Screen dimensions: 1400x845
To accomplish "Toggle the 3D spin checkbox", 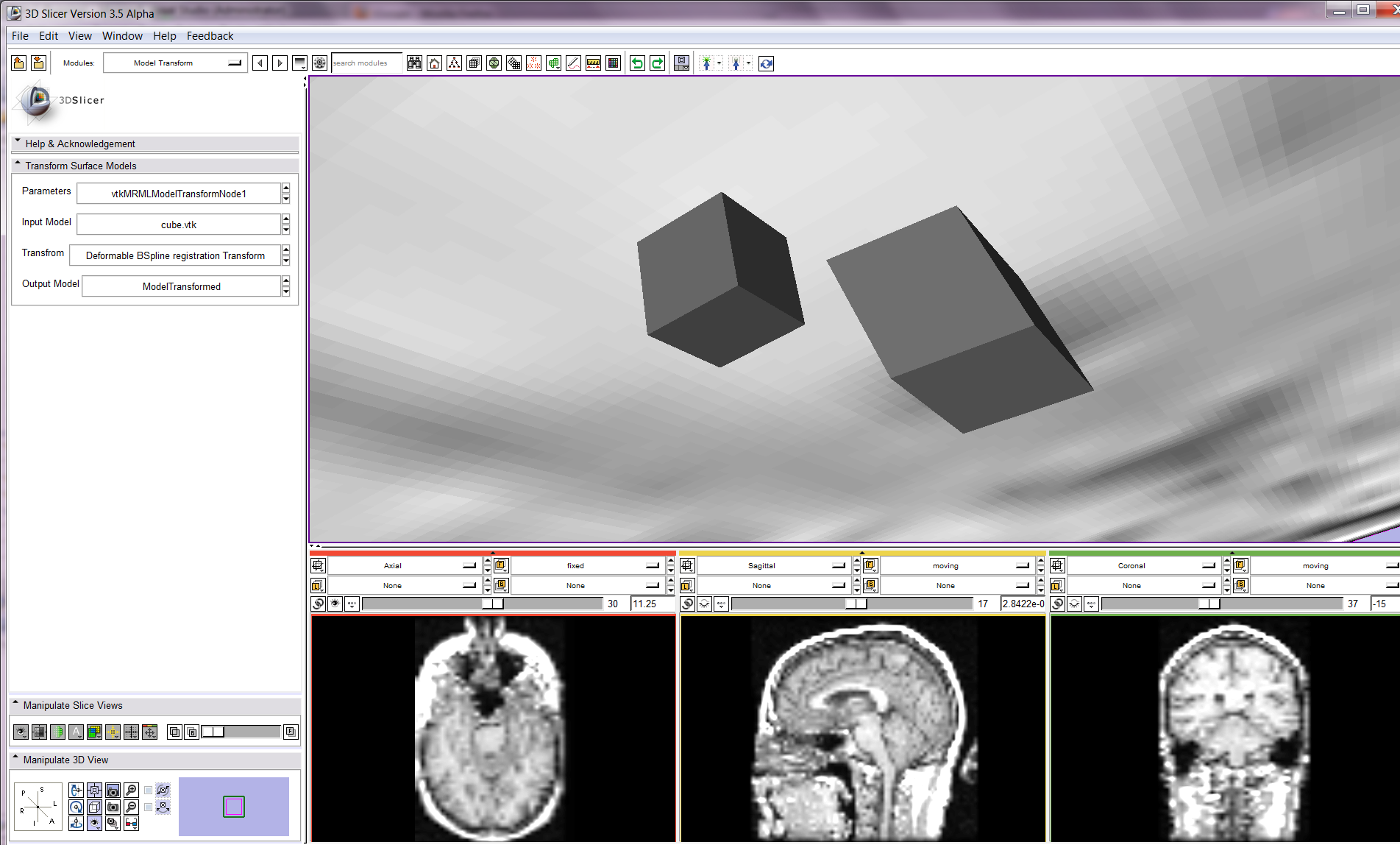I will [149, 790].
